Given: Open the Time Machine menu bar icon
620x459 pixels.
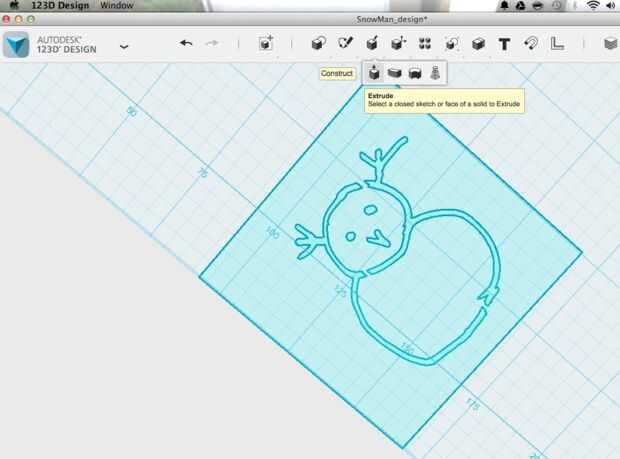Looking at the screenshot, I should tap(556, 6).
